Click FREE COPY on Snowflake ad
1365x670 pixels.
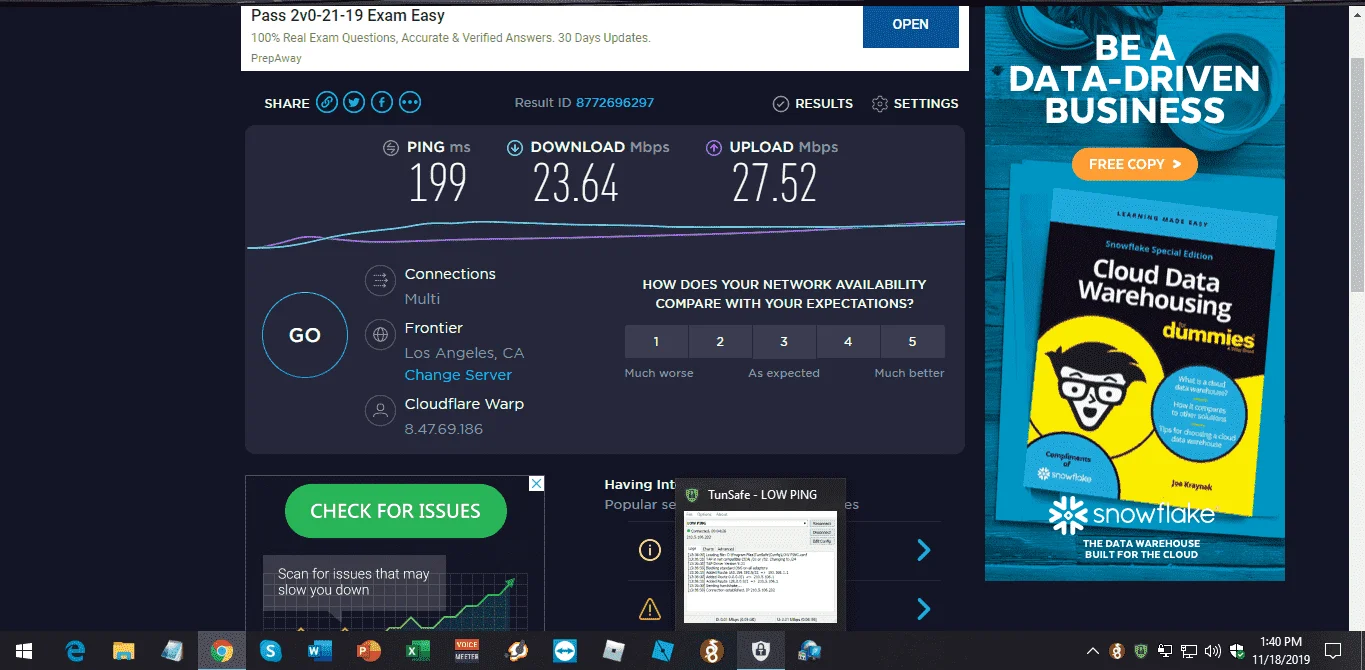(1134, 164)
